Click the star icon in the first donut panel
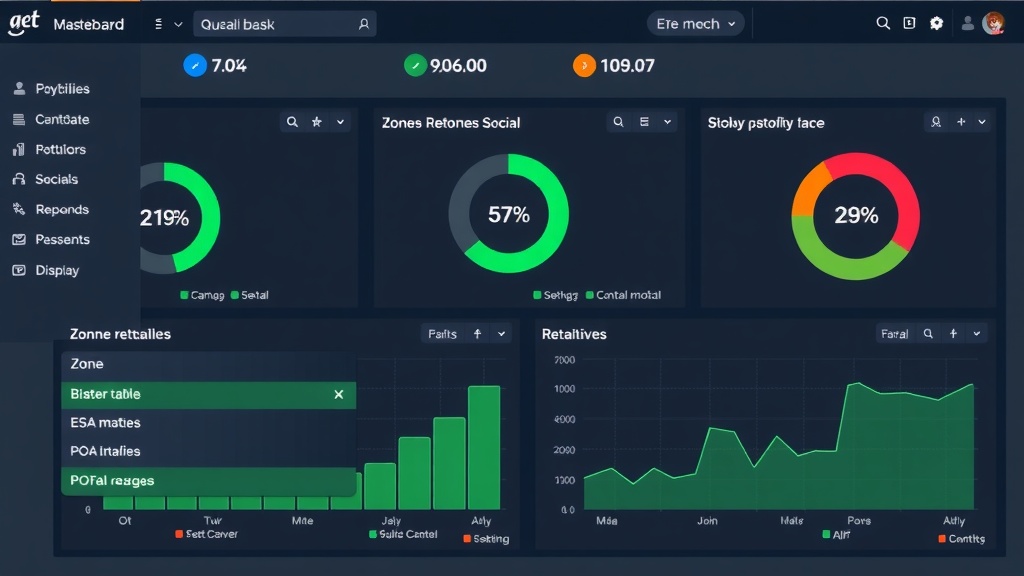Viewport: 1024px width, 576px height. click(317, 122)
